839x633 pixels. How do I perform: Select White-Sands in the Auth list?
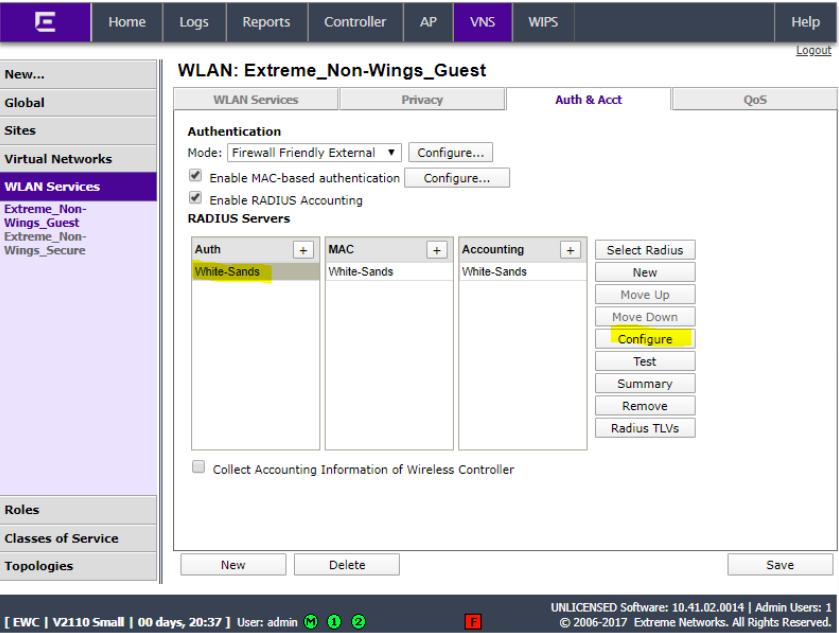click(x=256, y=272)
